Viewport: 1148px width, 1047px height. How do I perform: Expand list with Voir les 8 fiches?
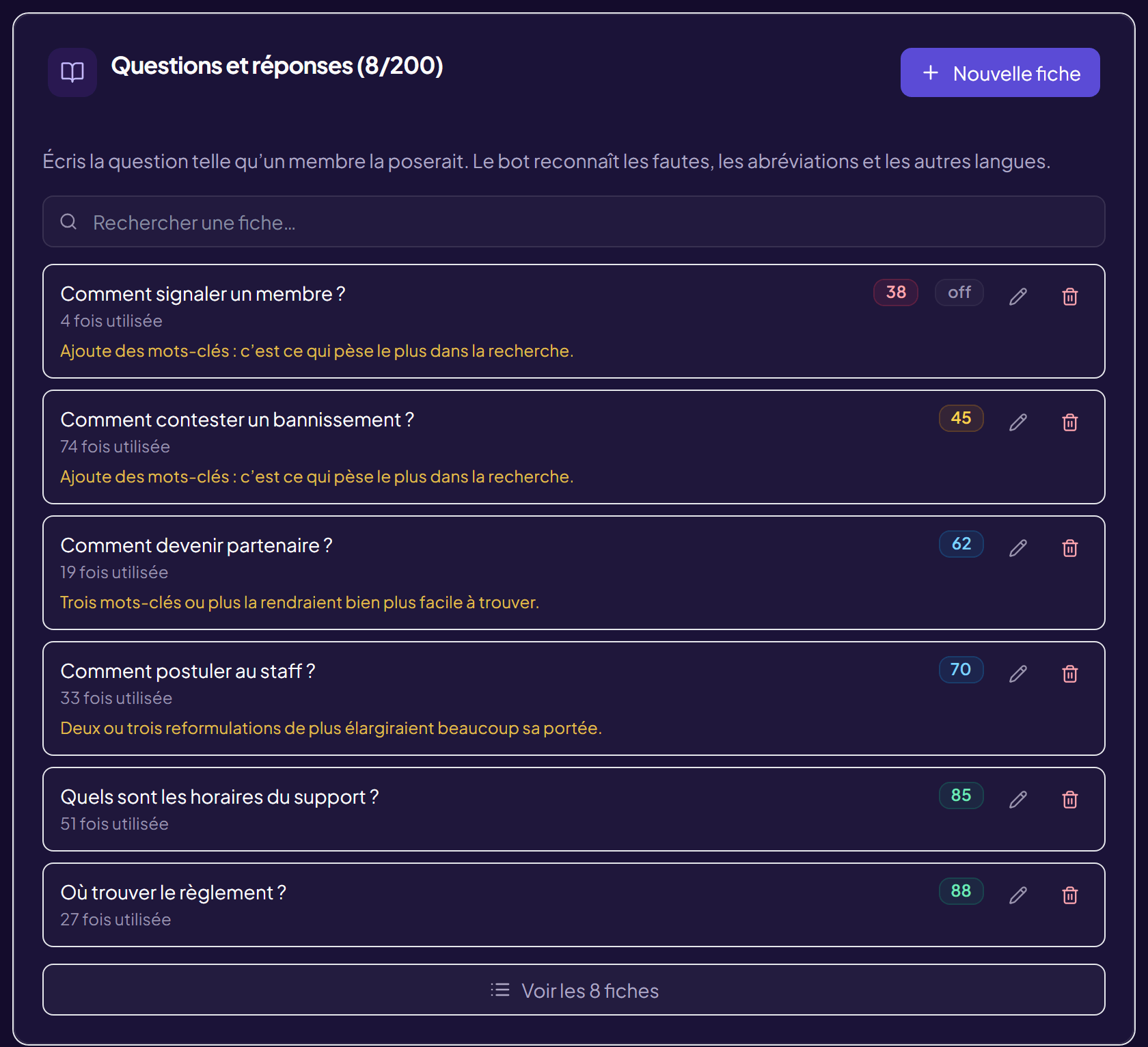tap(574, 990)
